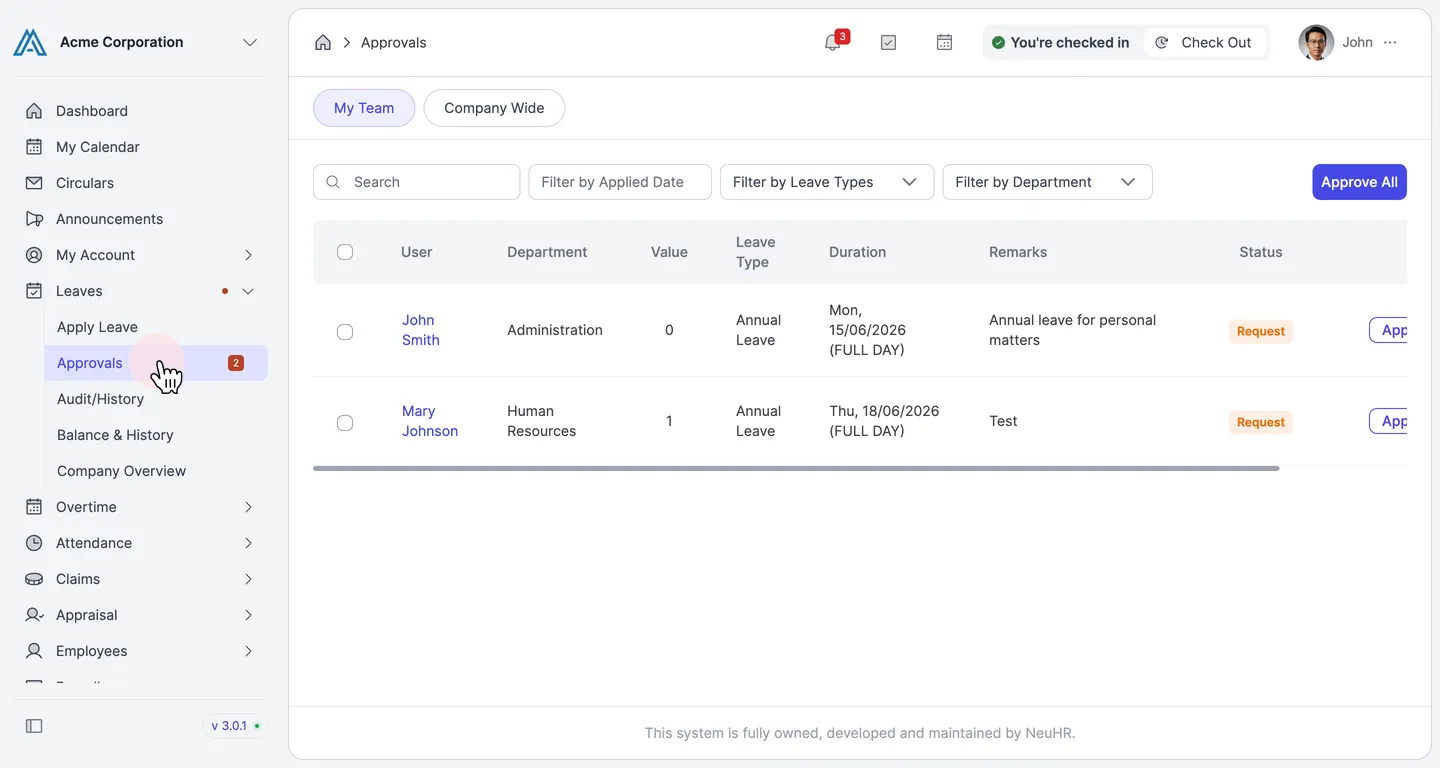Image resolution: width=1440 pixels, height=768 pixels.
Task: Click the Attendance clock icon
Action: (34, 543)
